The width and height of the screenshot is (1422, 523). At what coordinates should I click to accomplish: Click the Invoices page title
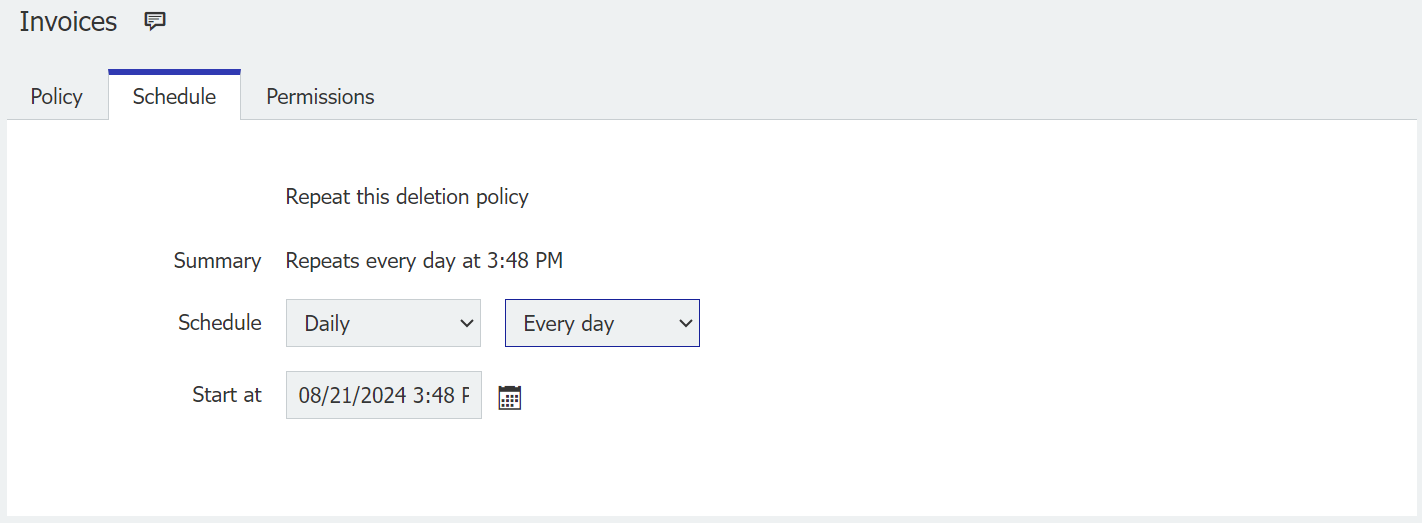point(68,21)
